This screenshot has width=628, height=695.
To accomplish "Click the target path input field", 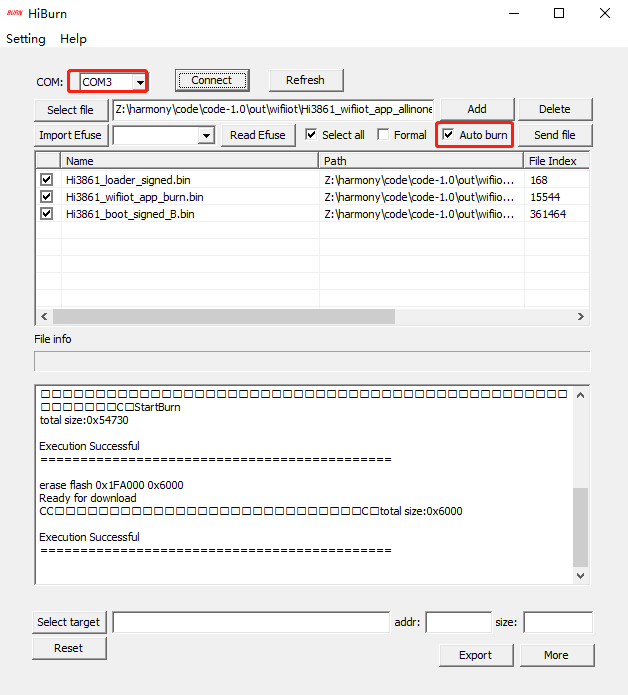I will pyautogui.click(x=251, y=622).
